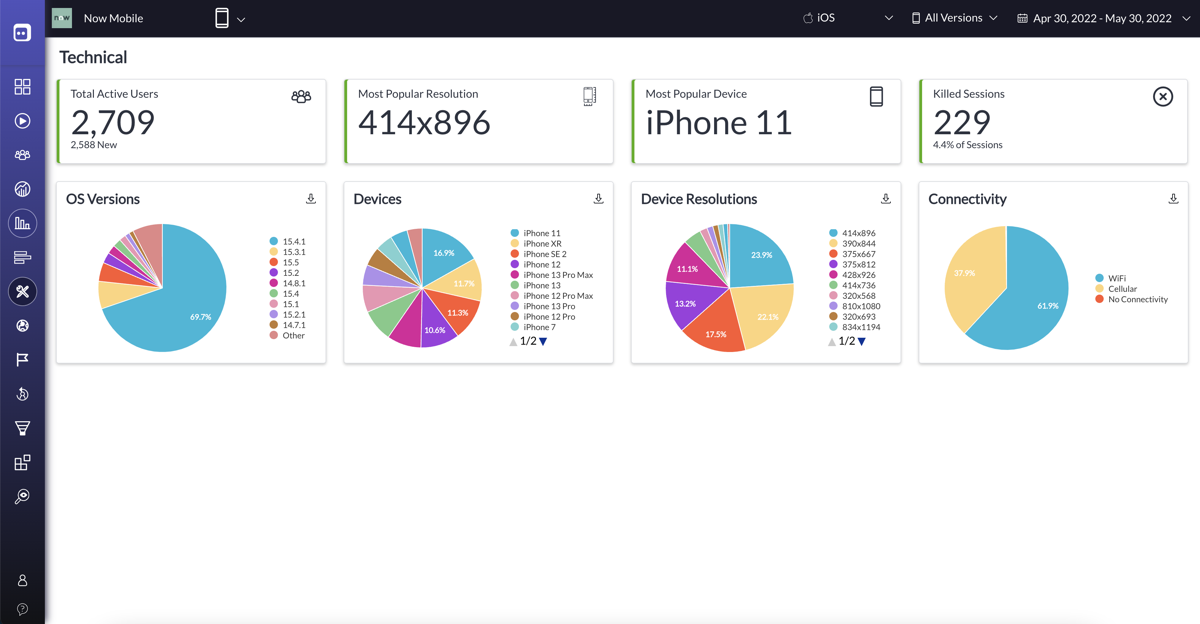Download the Connectivity chart

point(1173,199)
